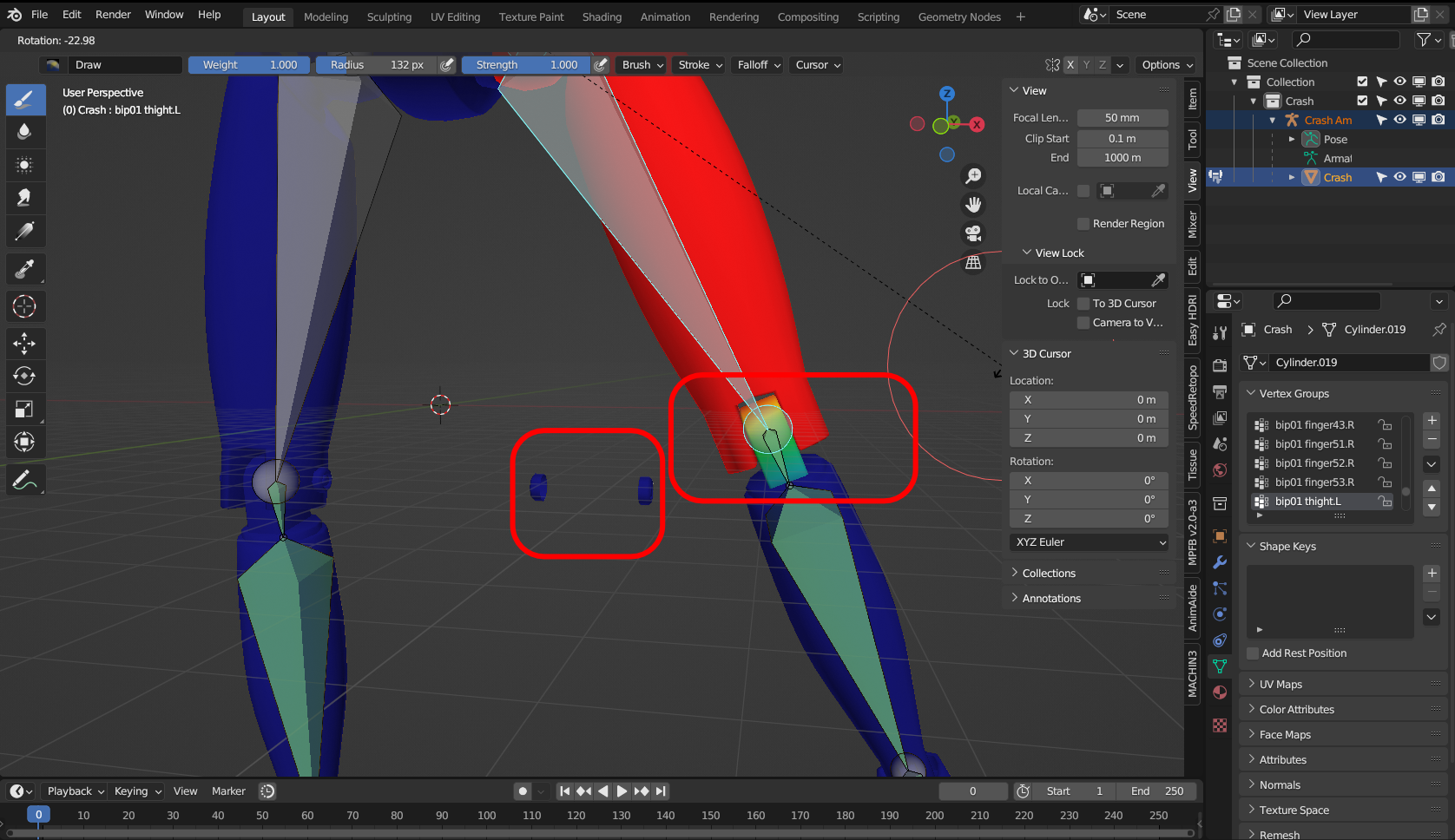The height and width of the screenshot is (840, 1455).
Task: Play the animation forward
Action: click(x=622, y=791)
